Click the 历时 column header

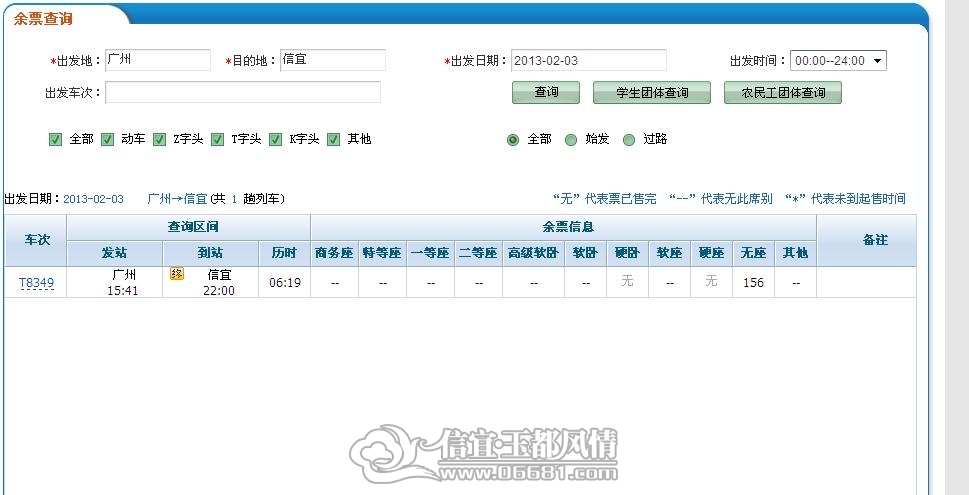pyautogui.click(x=284, y=253)
